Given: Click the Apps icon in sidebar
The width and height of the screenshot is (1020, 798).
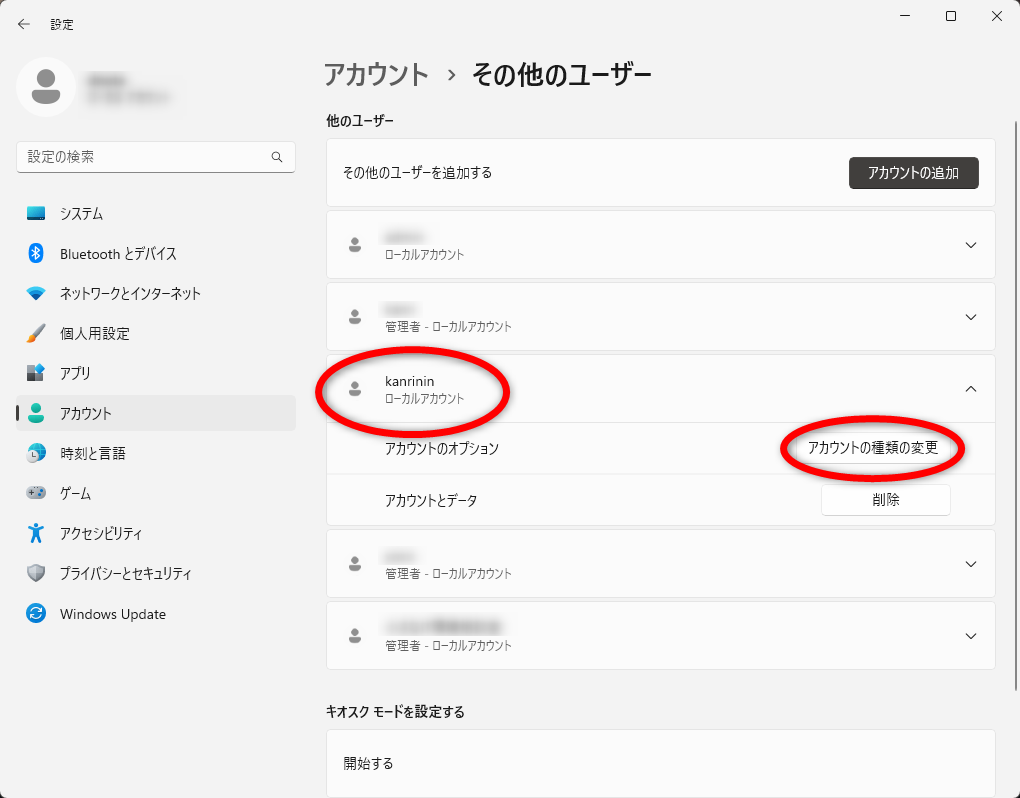Looking at the screenshot, I should (36, 373).
